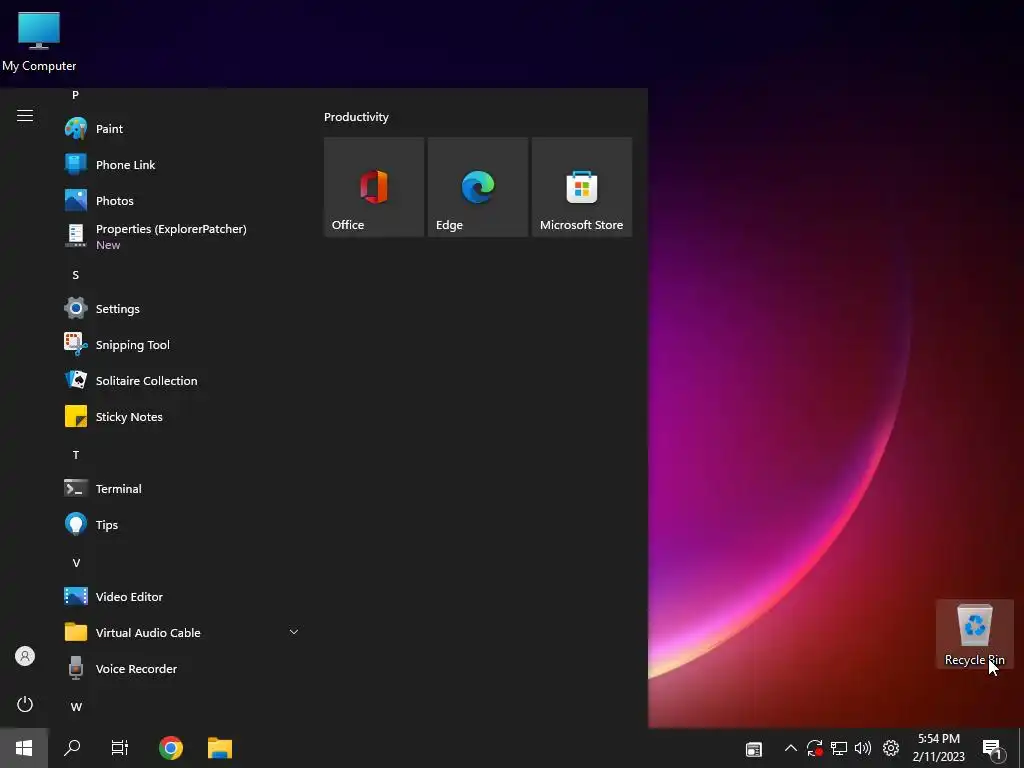Open File Explorer from the taskbar
This screenshot has width=1024, height=768.
220,748
